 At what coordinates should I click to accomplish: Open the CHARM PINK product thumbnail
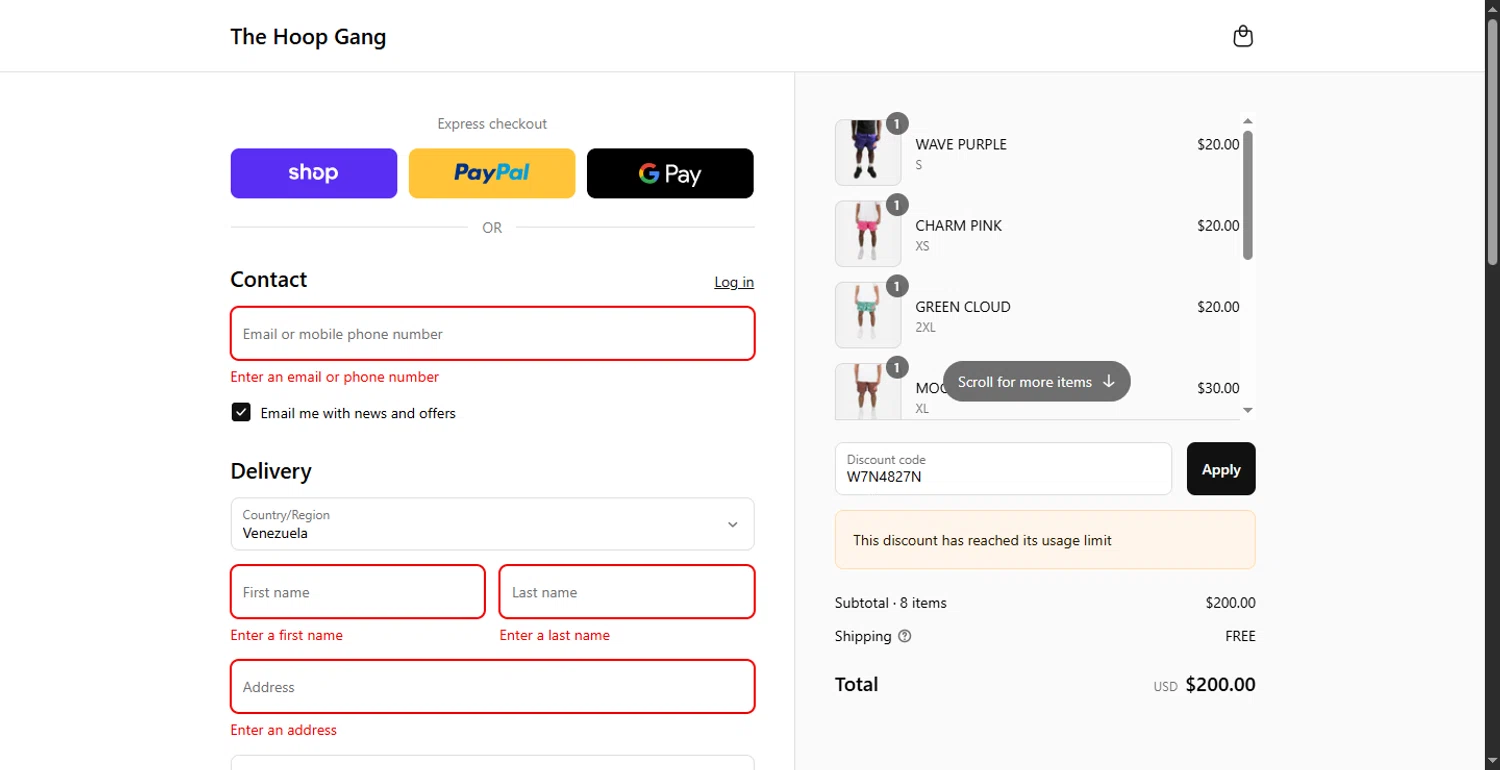coord(868,233)
